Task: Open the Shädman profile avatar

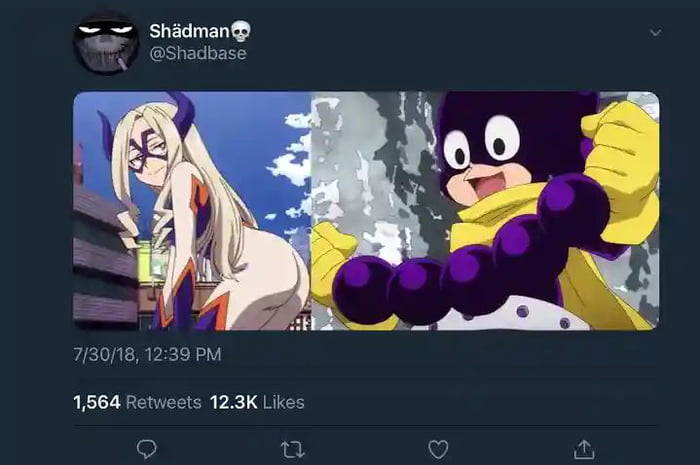Action: pyautogui.click(x=106, y=43)
